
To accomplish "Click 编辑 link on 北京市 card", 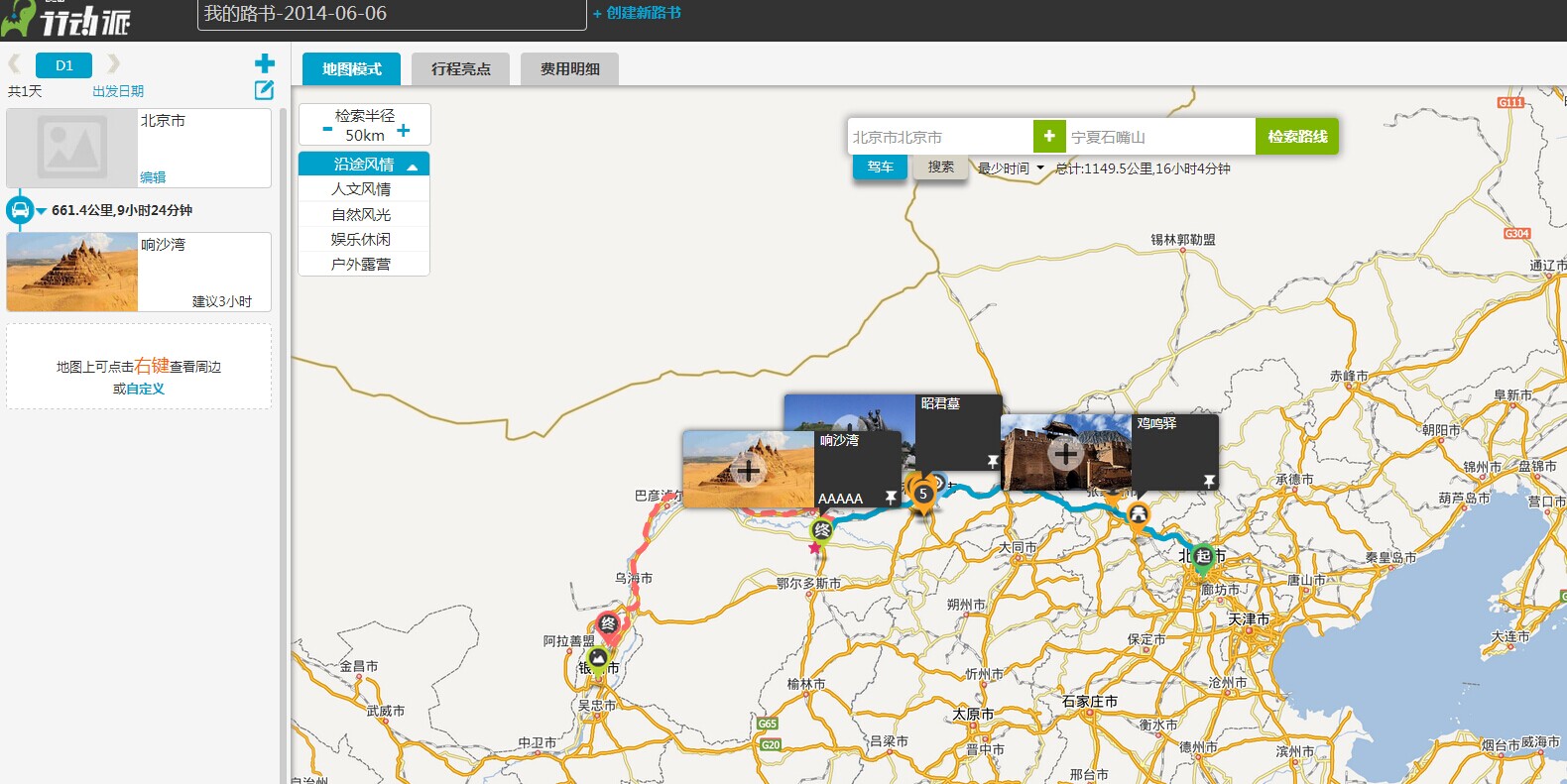I will pyautogui.click(x=153, y=177).
